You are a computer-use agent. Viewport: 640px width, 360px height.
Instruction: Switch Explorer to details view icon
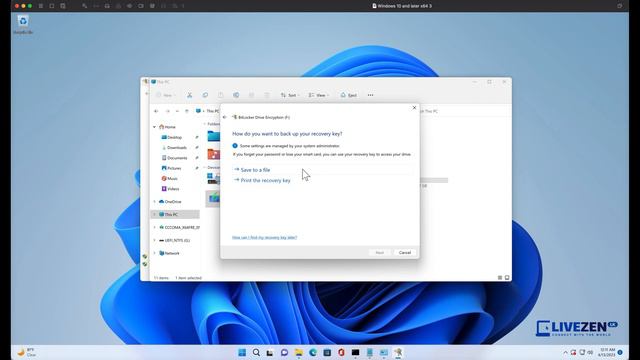tap(500, 278)
